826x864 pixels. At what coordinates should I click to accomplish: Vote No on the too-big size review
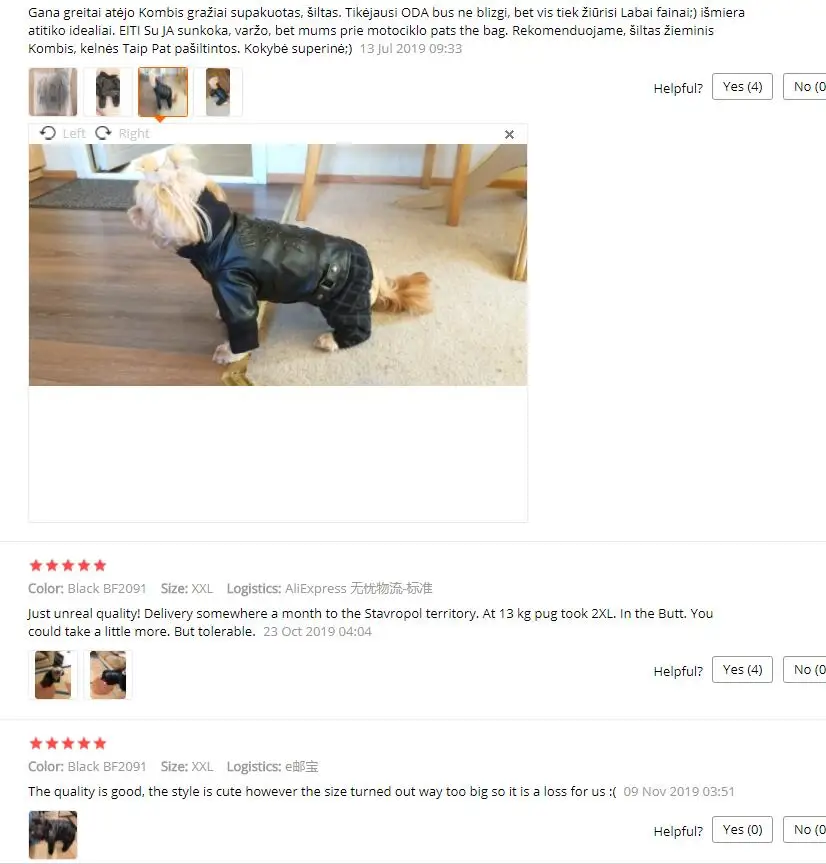pos(805,829)
